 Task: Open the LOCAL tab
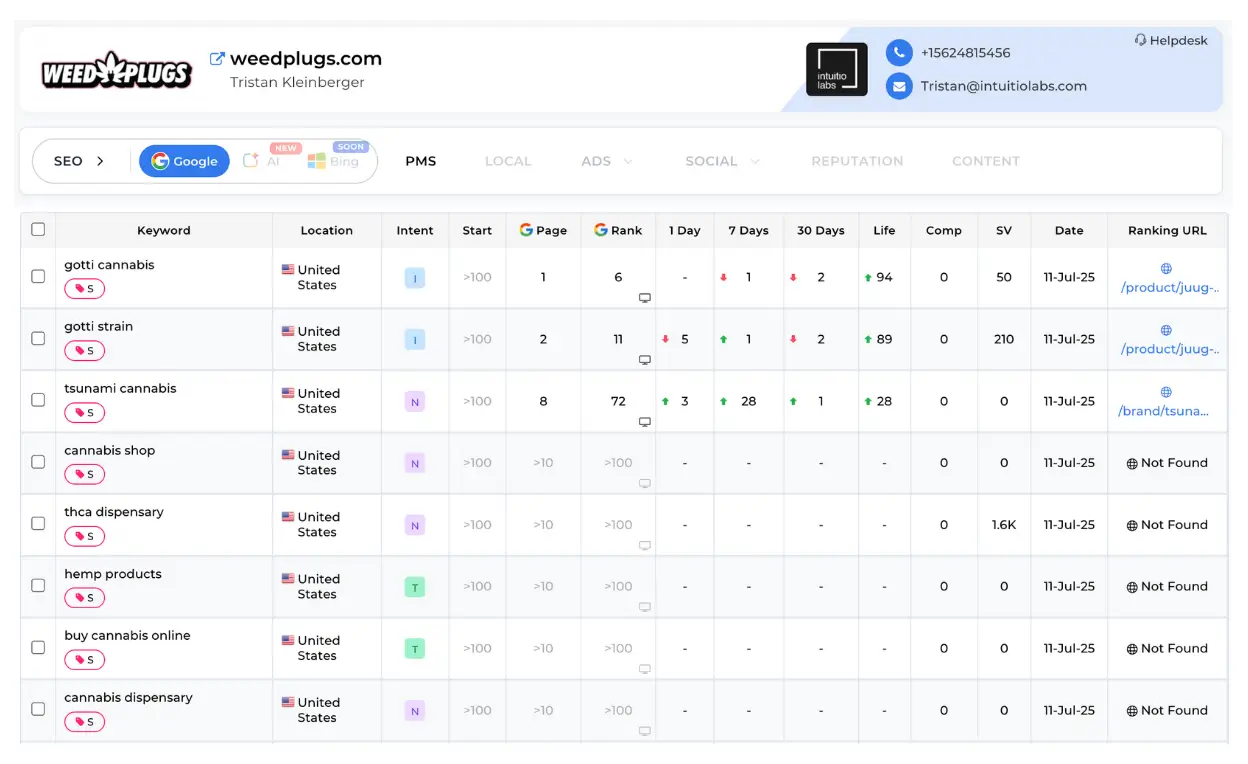click(x=508, y=160)
